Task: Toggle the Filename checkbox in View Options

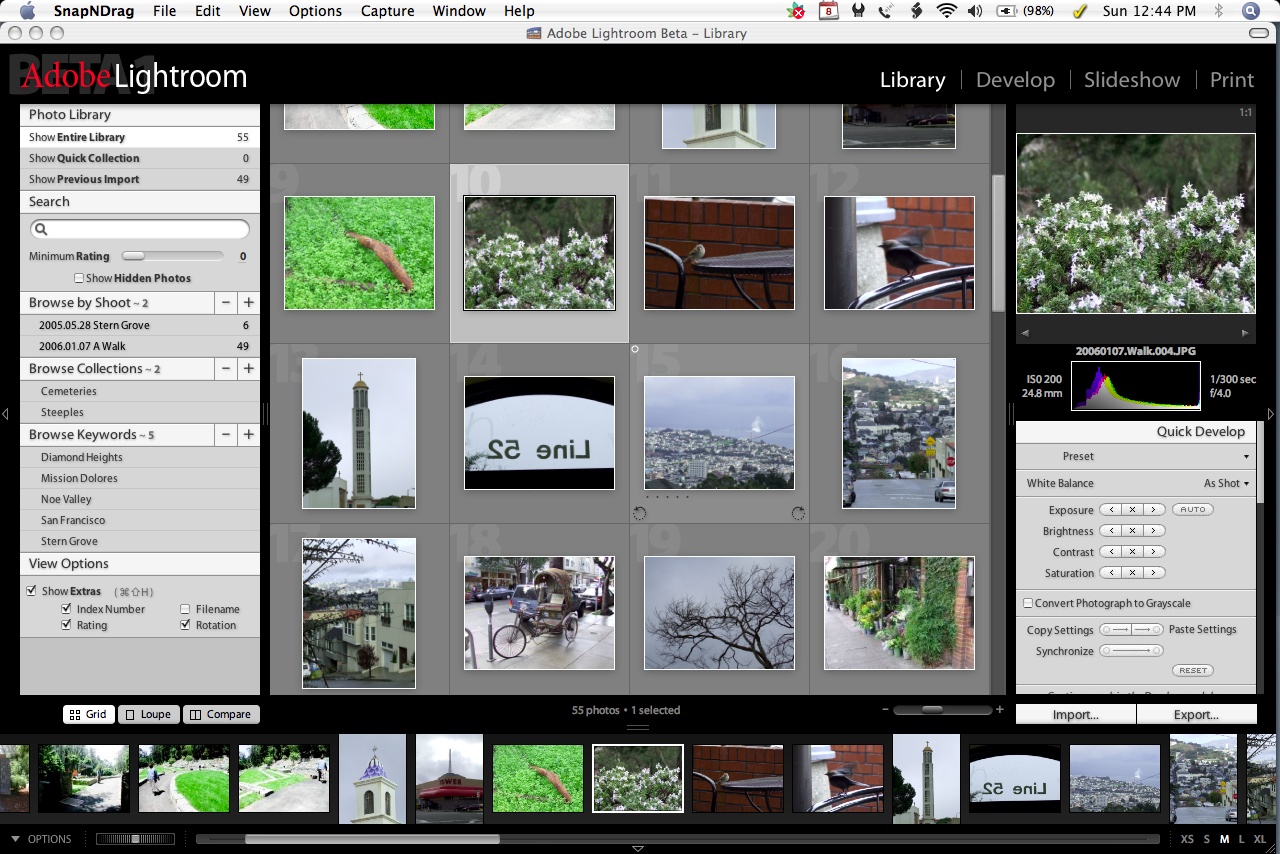Action: [x=185, y=609]
